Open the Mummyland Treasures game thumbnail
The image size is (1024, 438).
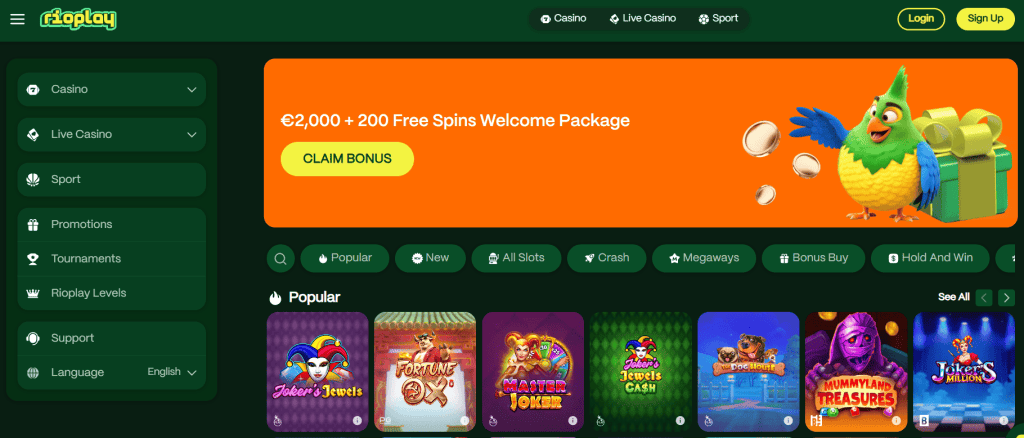(x=856, y=371)
